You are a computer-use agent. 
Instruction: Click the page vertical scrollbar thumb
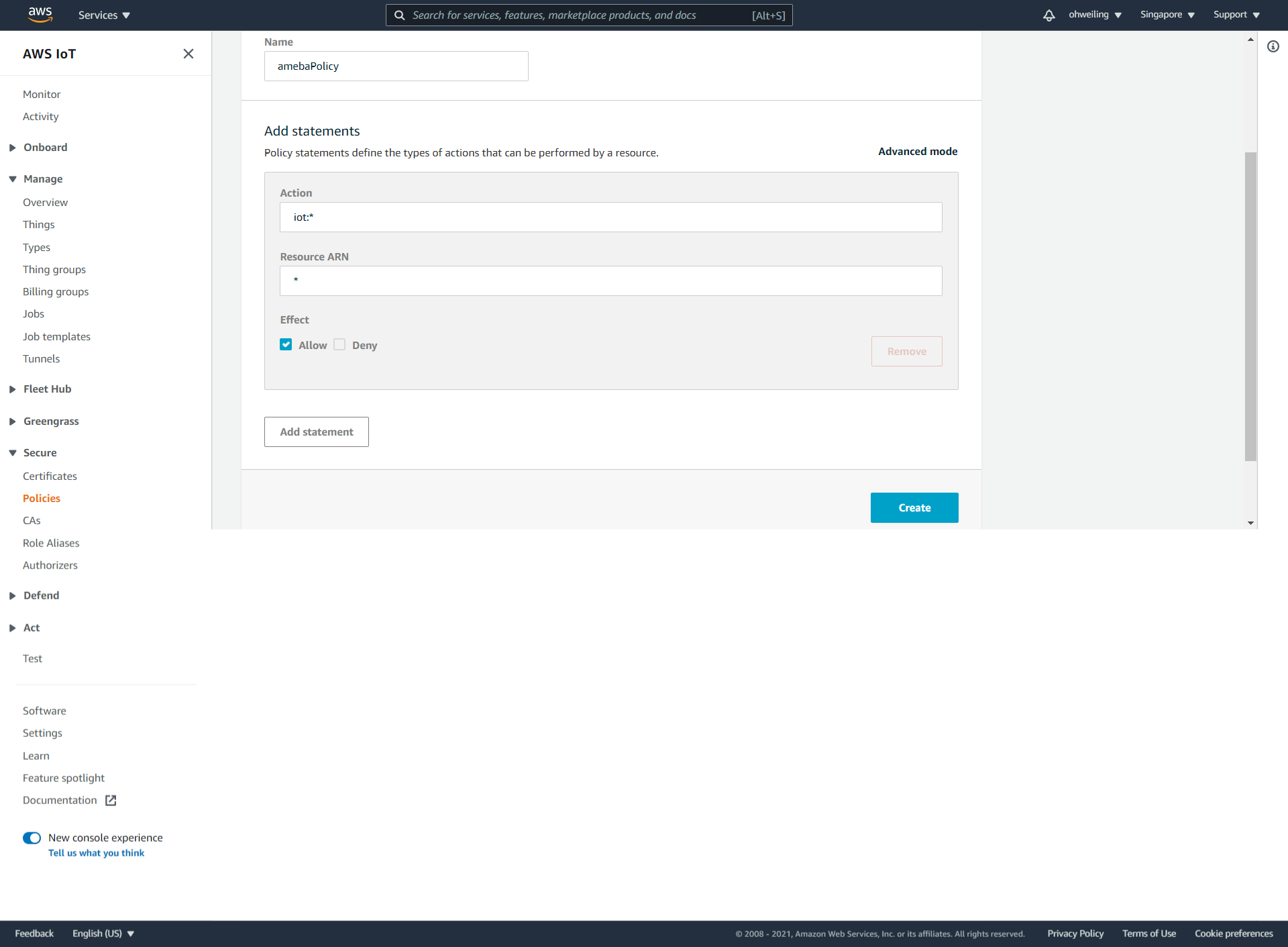(x=1250, y=307)
